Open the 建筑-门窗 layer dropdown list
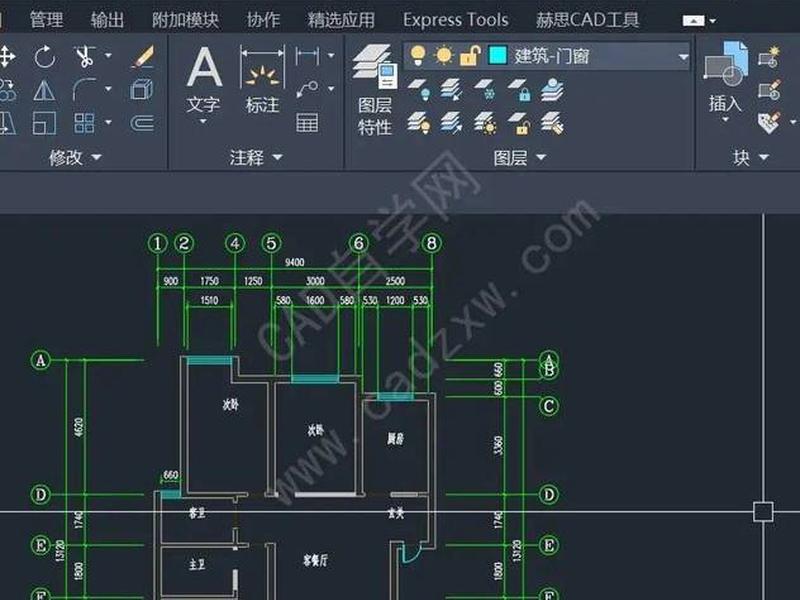This screenshot has width=800, height=600. (683, 57)
